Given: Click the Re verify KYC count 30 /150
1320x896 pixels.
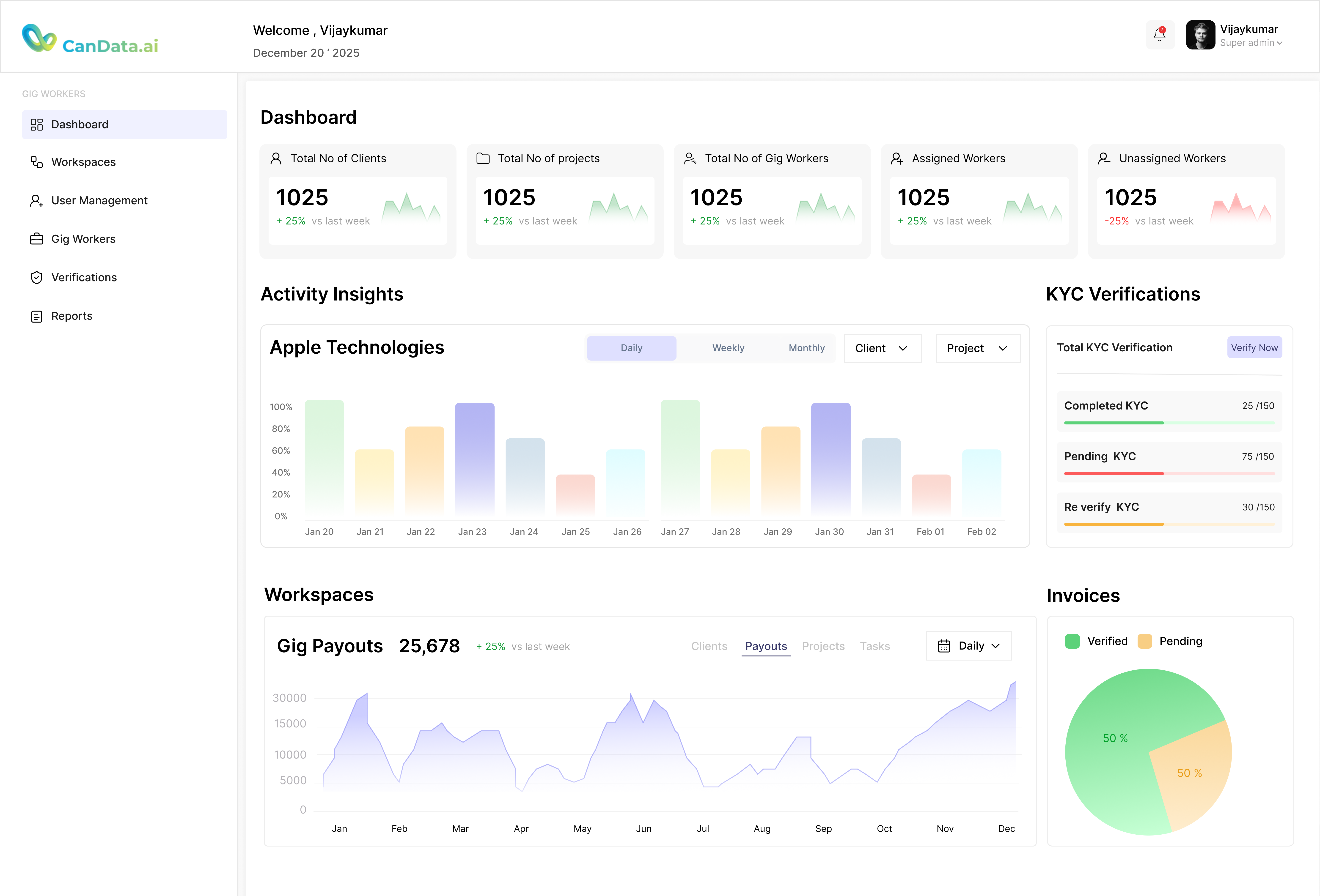Looking at the screenshot, I should tap(1258, 507).
